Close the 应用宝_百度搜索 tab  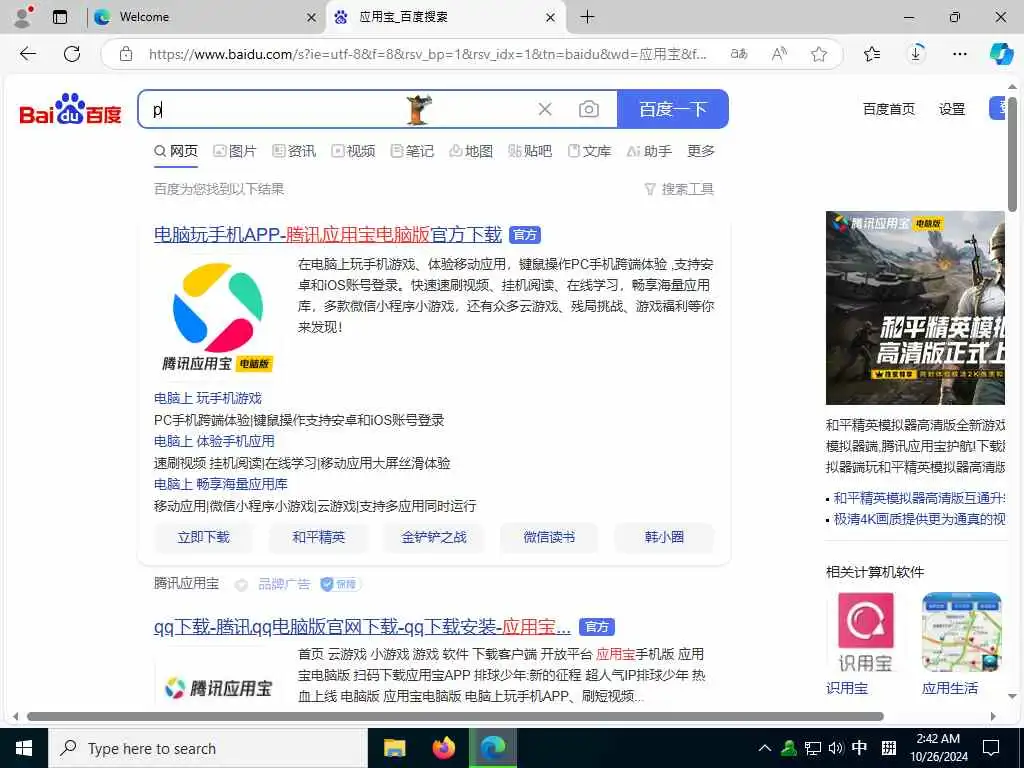551,18
